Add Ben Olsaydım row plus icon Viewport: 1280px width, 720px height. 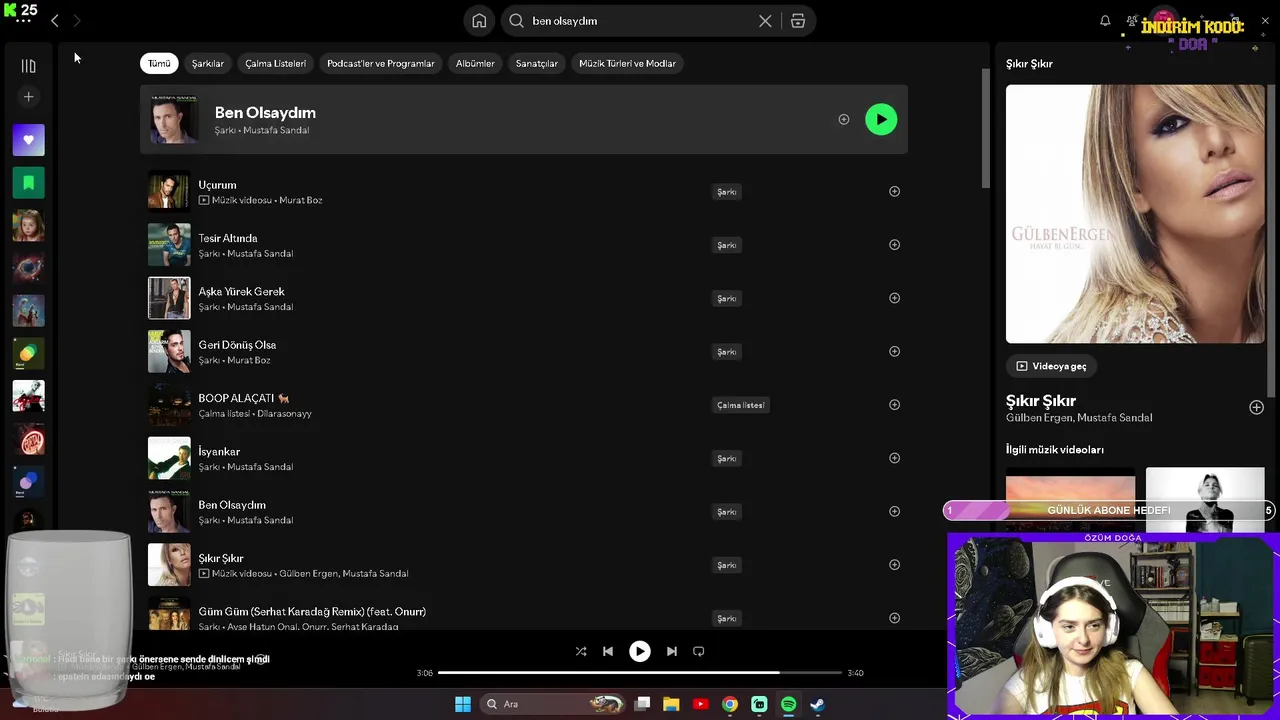tap(894, 511)
